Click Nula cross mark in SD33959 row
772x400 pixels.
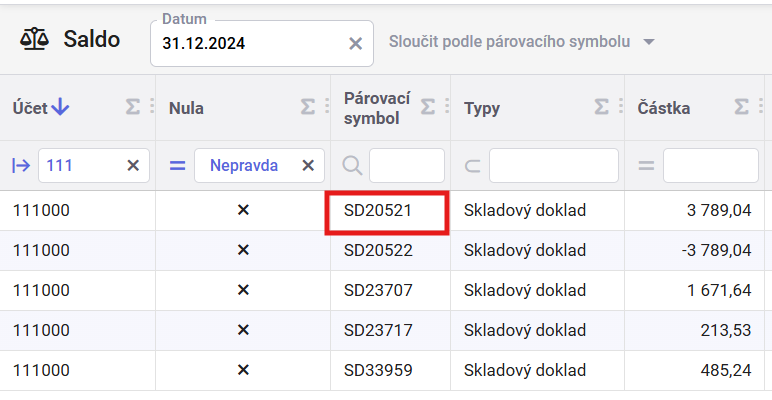click(x=243, y=370)
